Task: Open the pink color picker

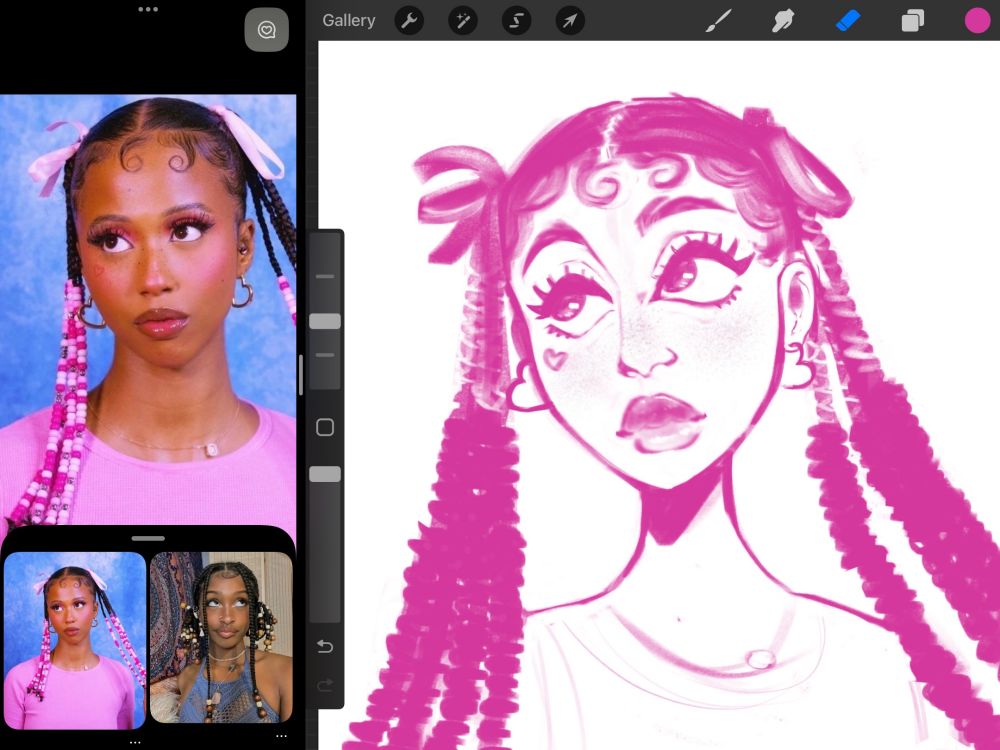Action: (x=977, y=20)
